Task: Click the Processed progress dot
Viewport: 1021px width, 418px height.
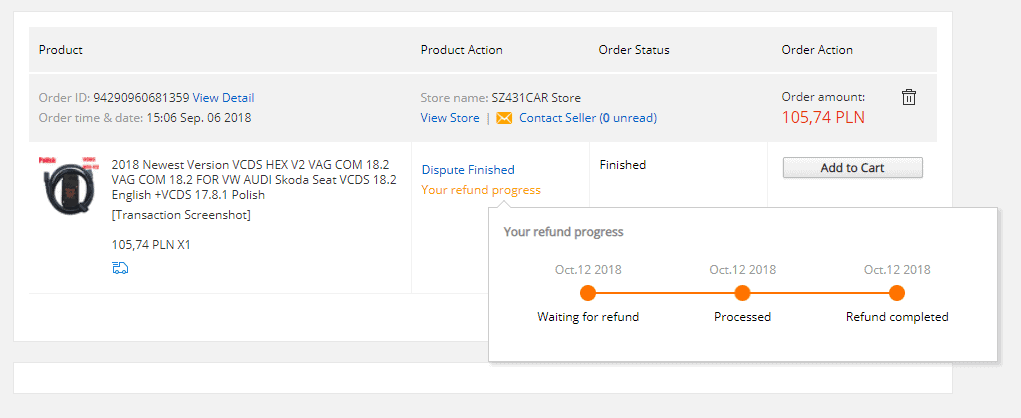Action: point(742,293)
